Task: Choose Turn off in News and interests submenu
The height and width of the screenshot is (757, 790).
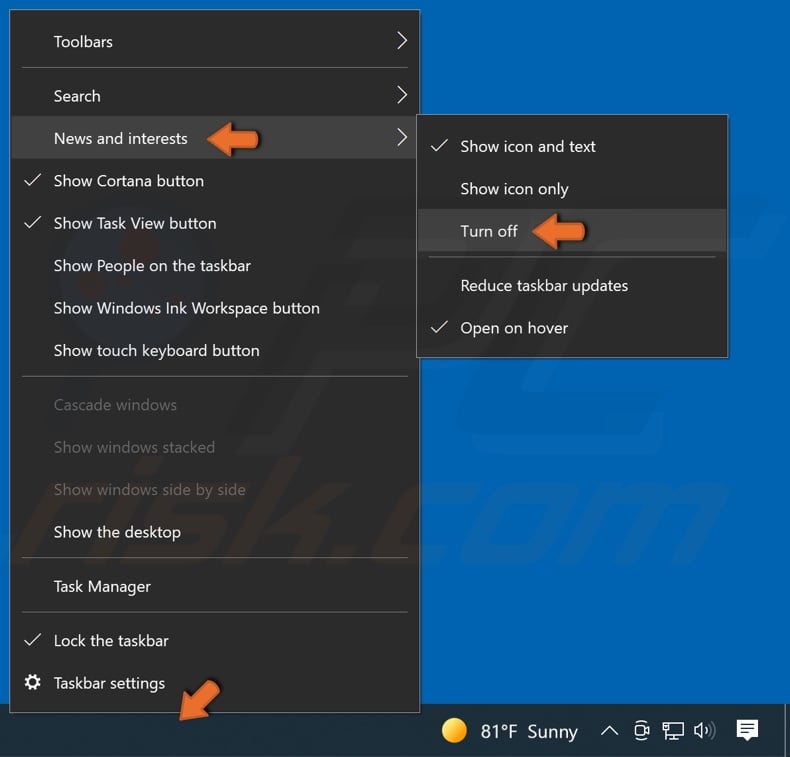Action: (572, 231)
